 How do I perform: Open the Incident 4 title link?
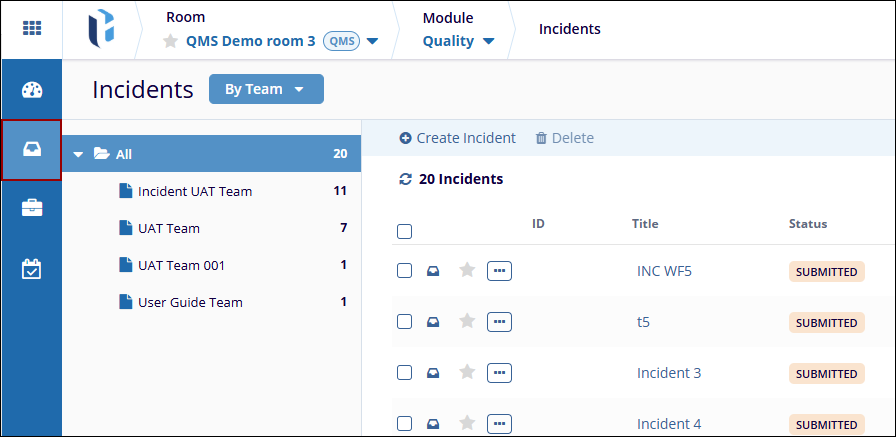(669, 424)
